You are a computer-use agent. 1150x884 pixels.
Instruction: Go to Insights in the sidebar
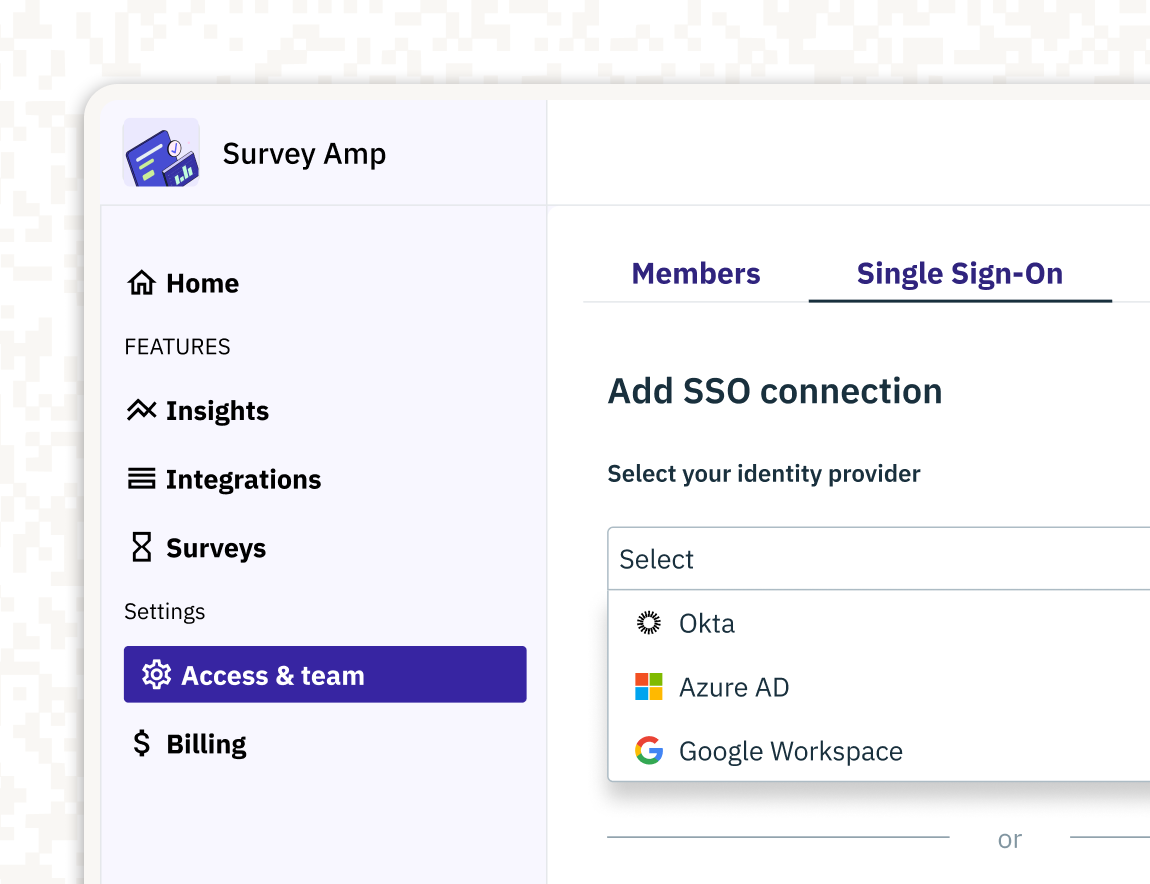217,411
